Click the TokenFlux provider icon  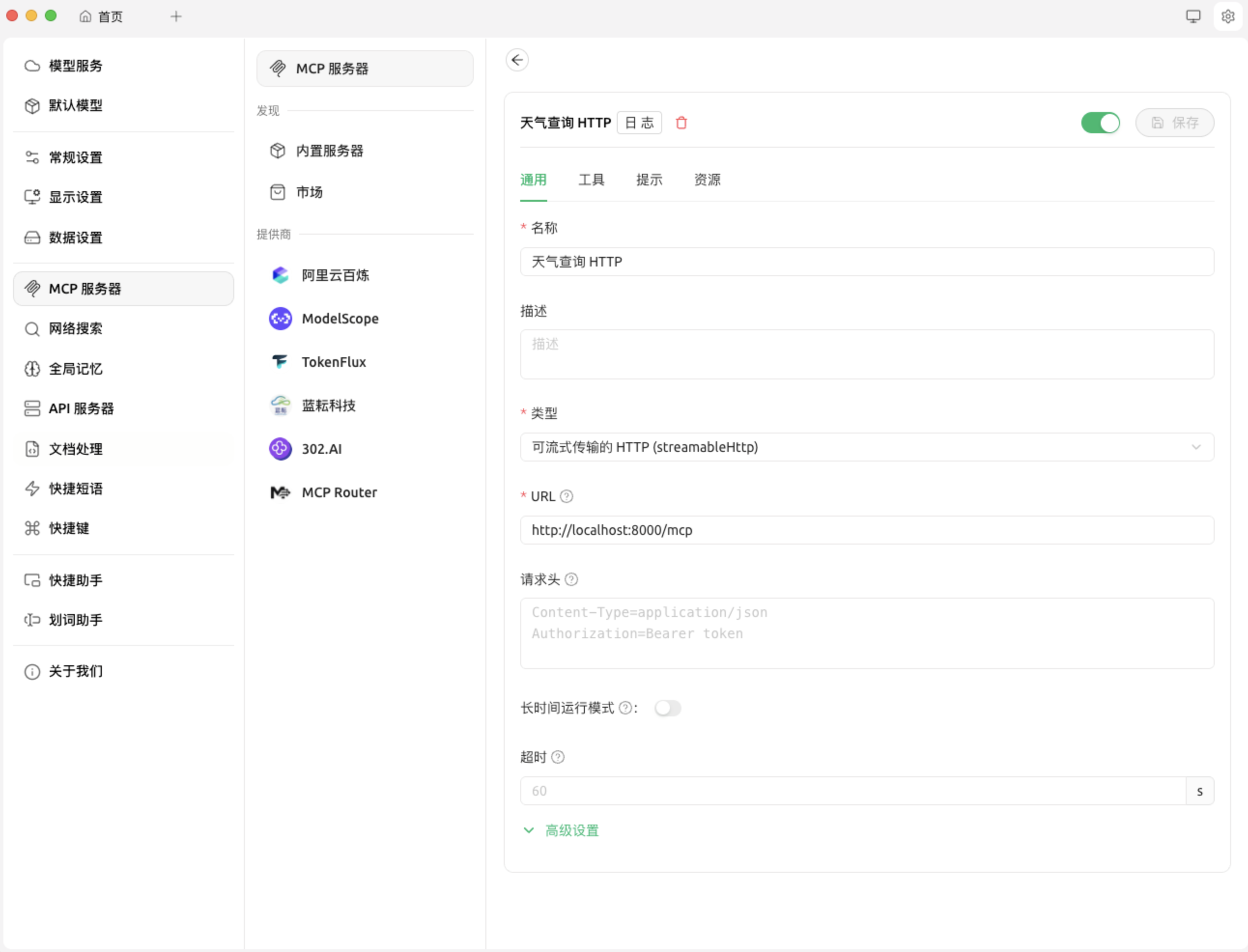pyautogui.click(x=280, y=362)
